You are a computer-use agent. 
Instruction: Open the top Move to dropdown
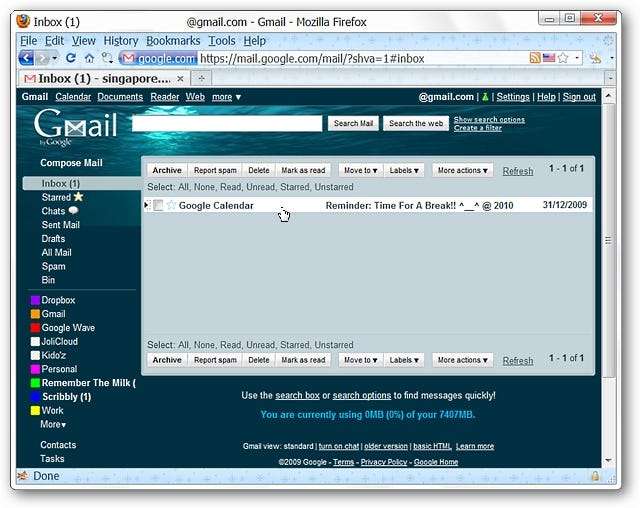pos(360,170)
